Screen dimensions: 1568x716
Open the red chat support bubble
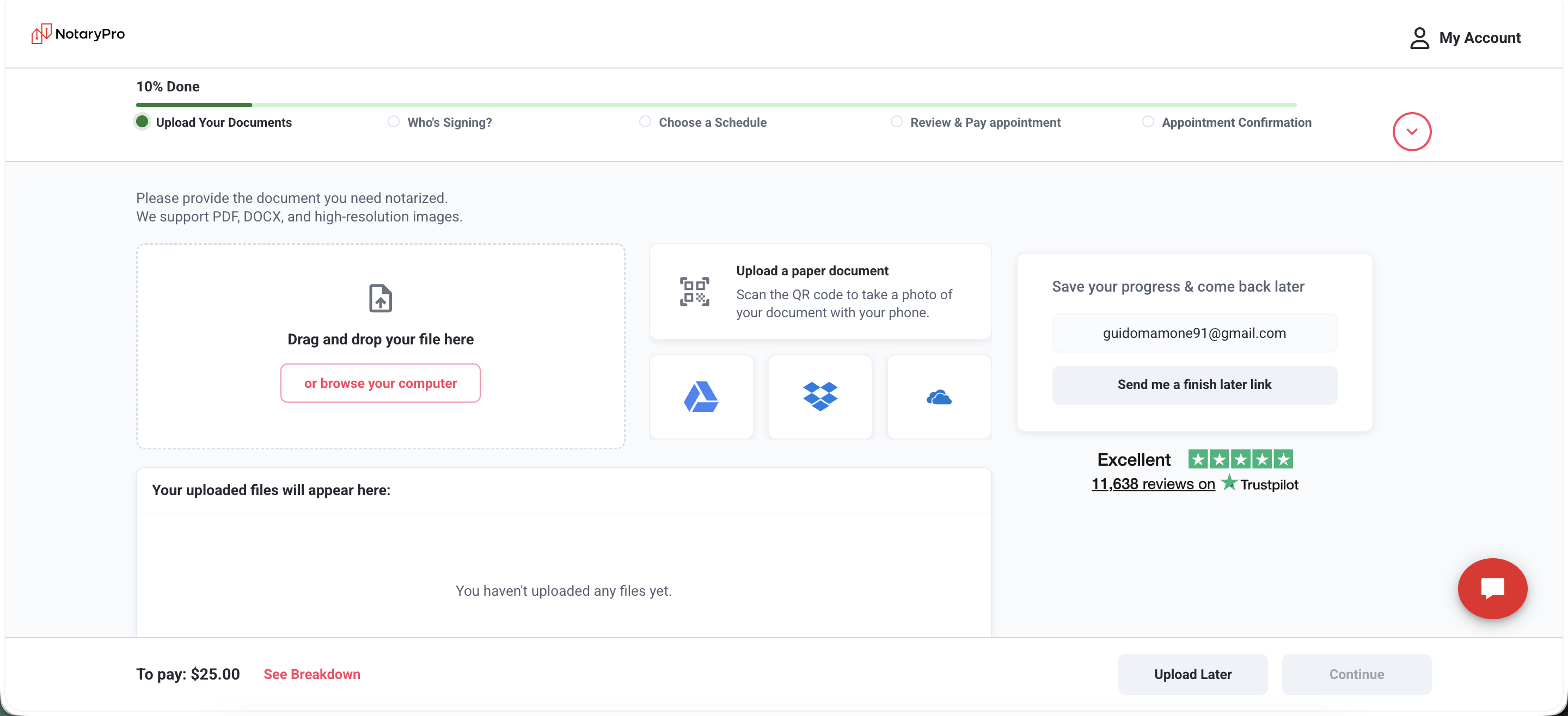coord(1492,588)
